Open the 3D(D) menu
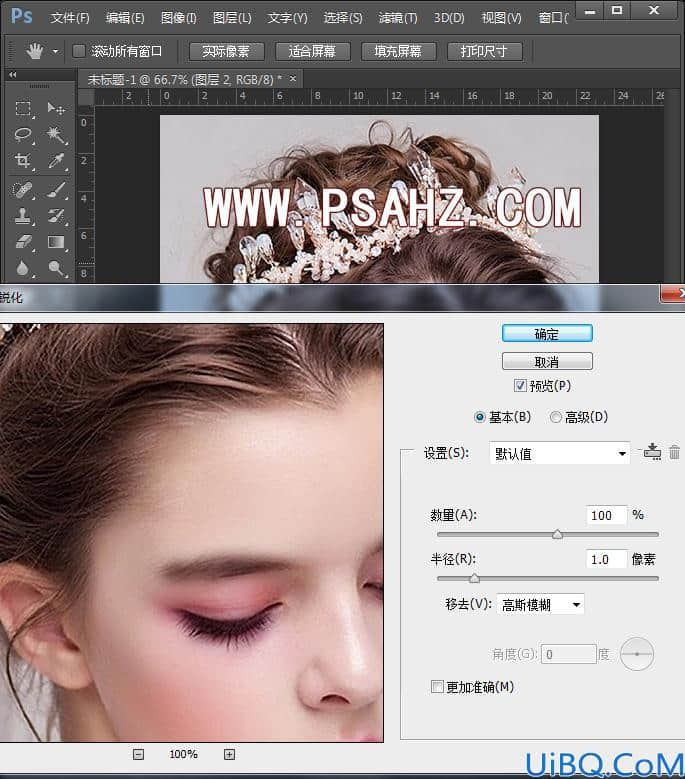This screenshot has width=685, height=779. coord(449,18)
